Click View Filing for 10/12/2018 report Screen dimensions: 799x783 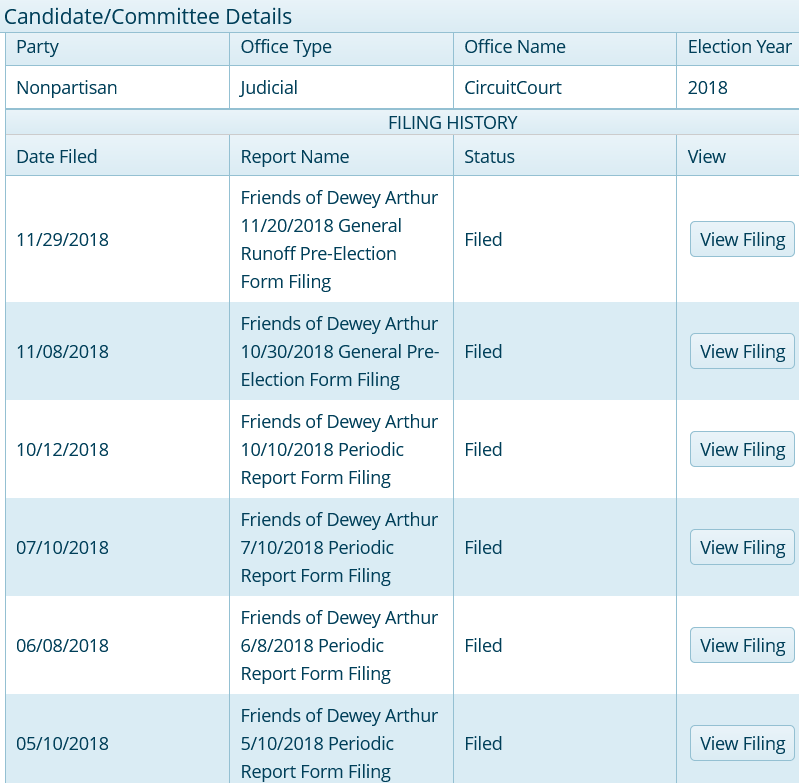click(742, 450)
